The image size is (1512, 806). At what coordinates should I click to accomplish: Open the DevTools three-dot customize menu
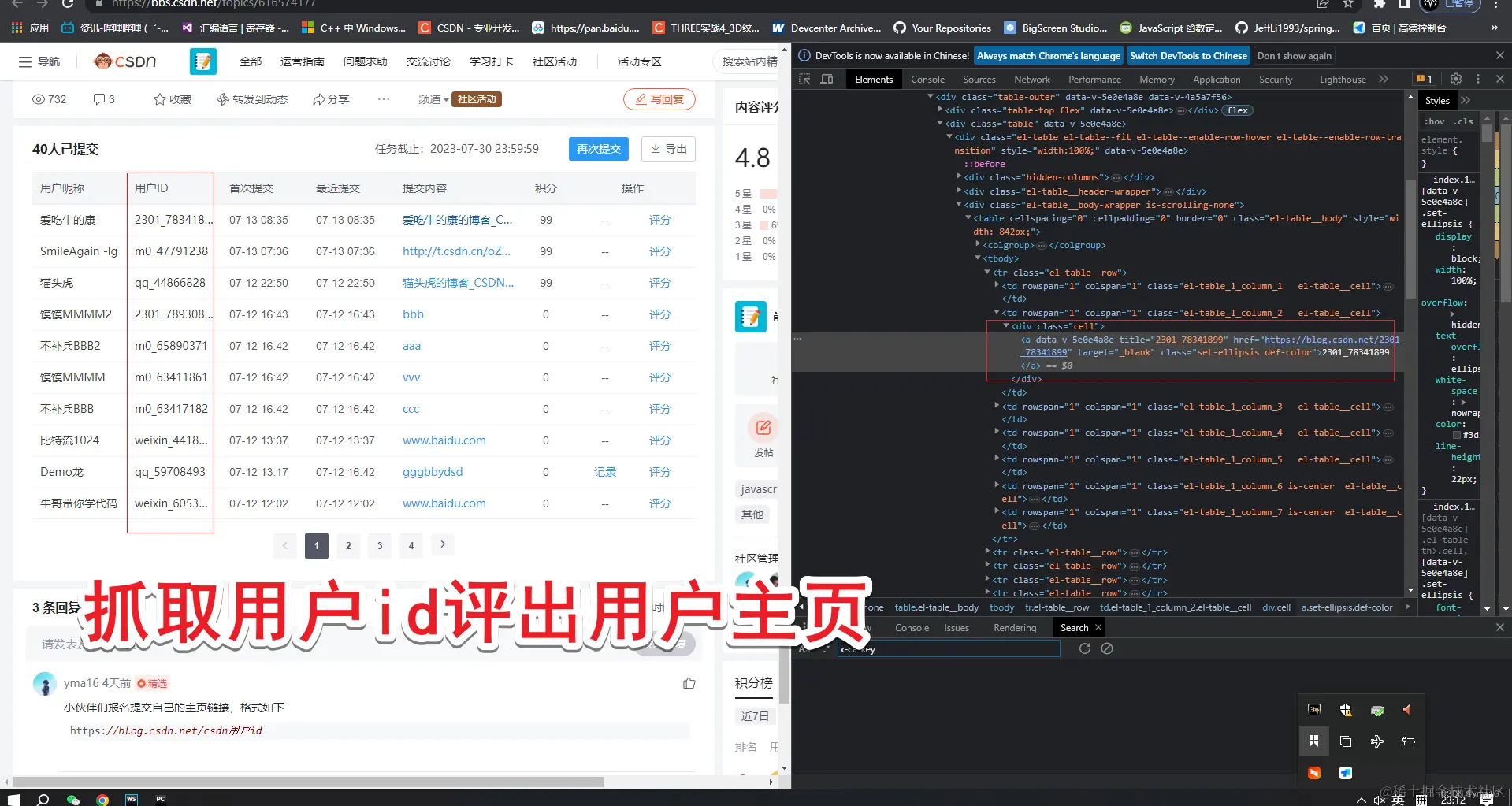pyautogui.click(x=1478, y=79)
